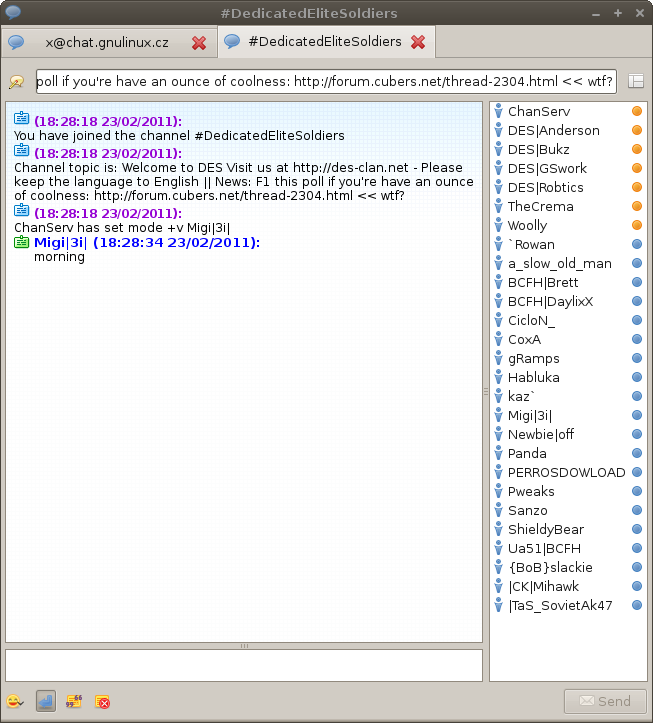Close the #DedicatedEliteSoldiers tab
The image size is (653, 723).
[x=418, y=42]
